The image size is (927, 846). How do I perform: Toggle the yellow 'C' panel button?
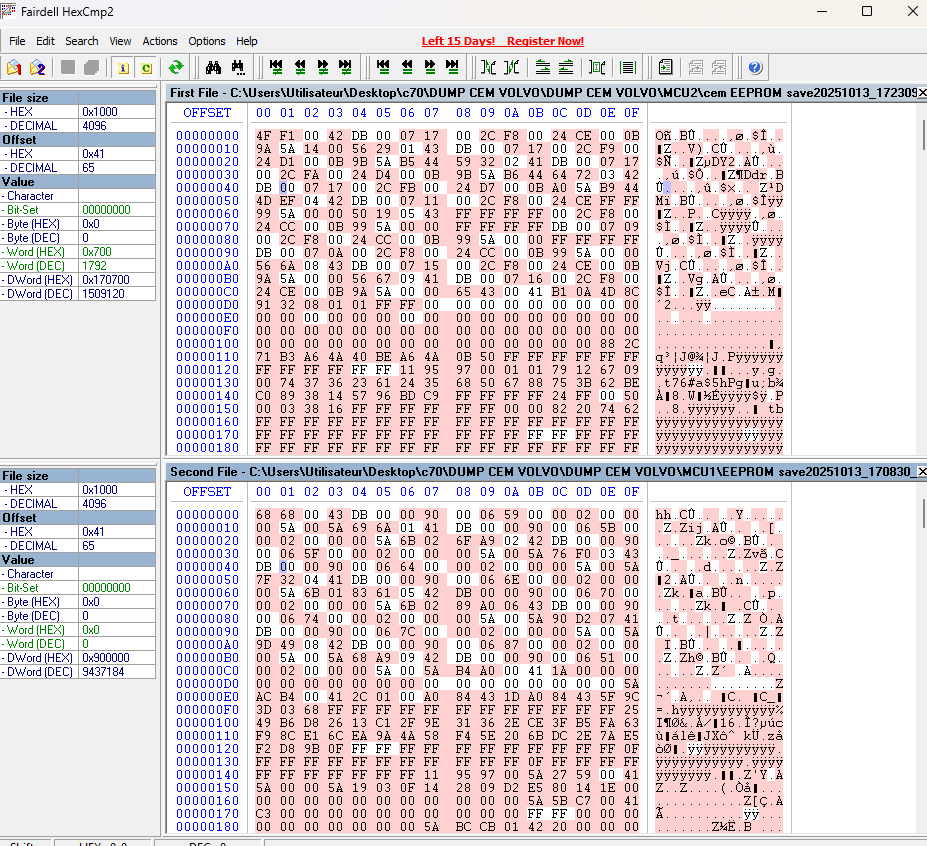146,68
